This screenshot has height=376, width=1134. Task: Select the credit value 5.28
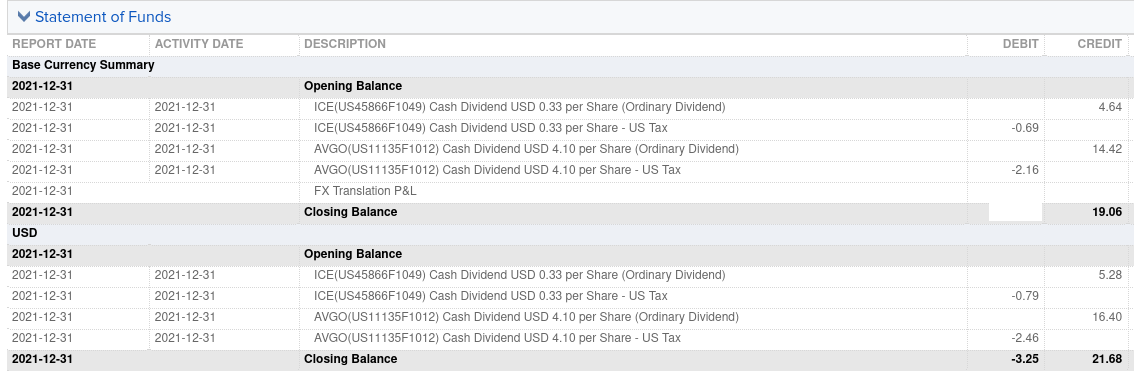click(1109, 275)
